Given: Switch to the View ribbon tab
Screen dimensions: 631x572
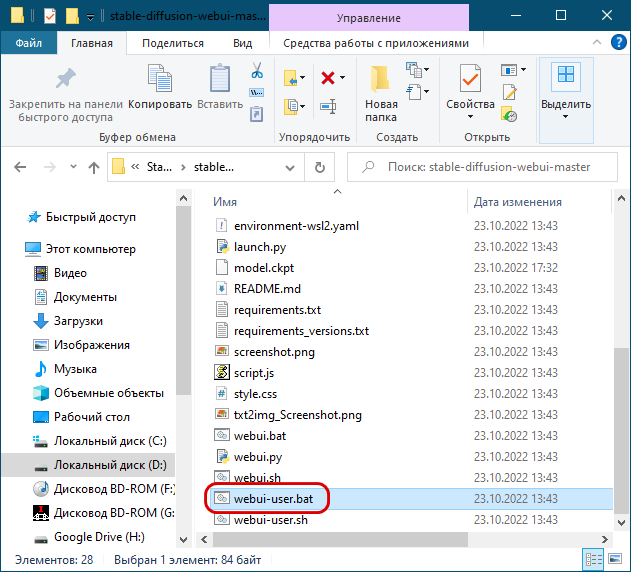Looking at the screenshot, I should [x=242, y=43].
